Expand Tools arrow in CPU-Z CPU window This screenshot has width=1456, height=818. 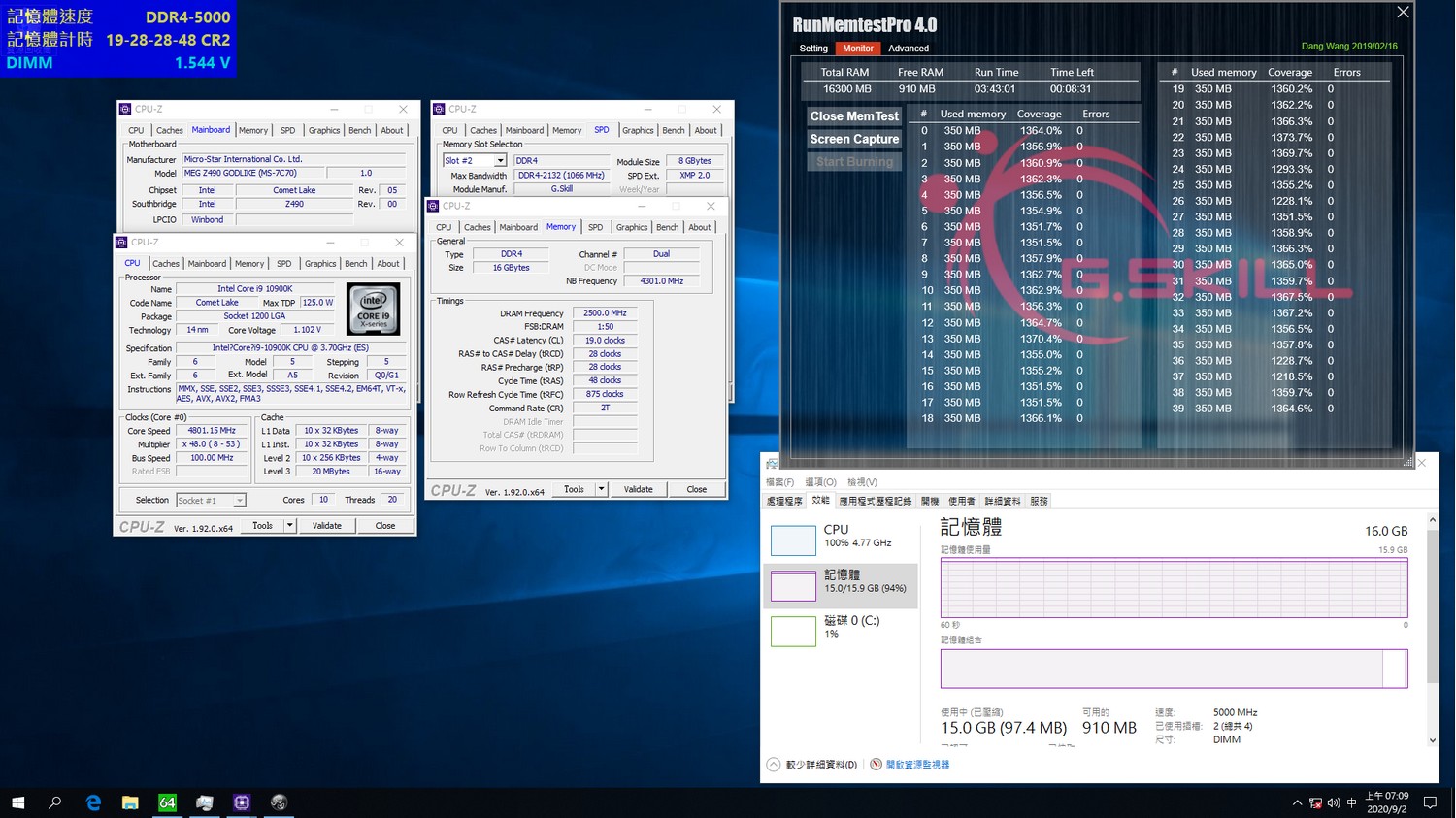pyautogui.click(x=289, y=526)
